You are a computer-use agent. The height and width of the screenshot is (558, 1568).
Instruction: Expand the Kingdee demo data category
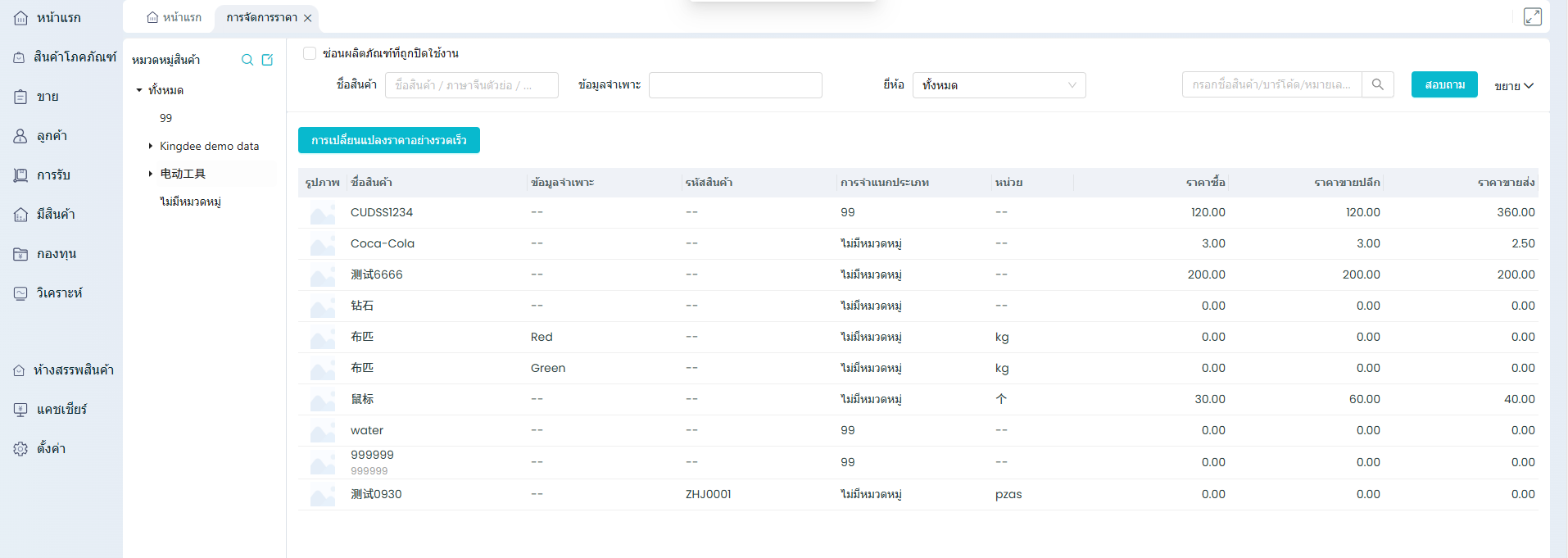[151, 146]
